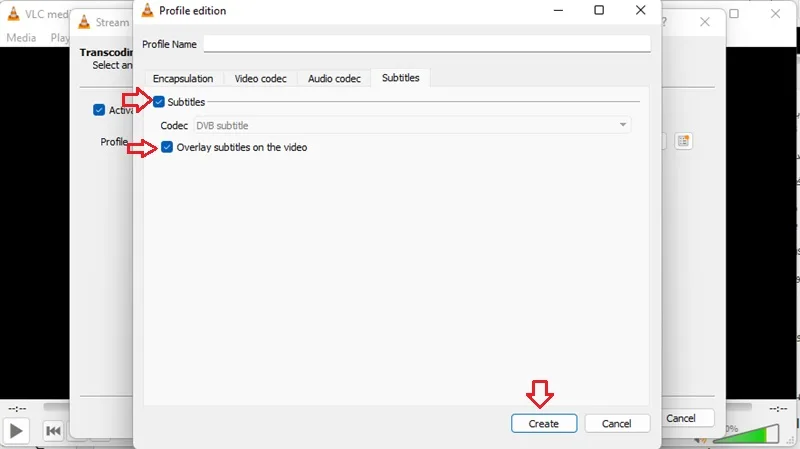Click the play button in VLC main window
This screenshot has height=449, width=800.
[x=16, y=431]
